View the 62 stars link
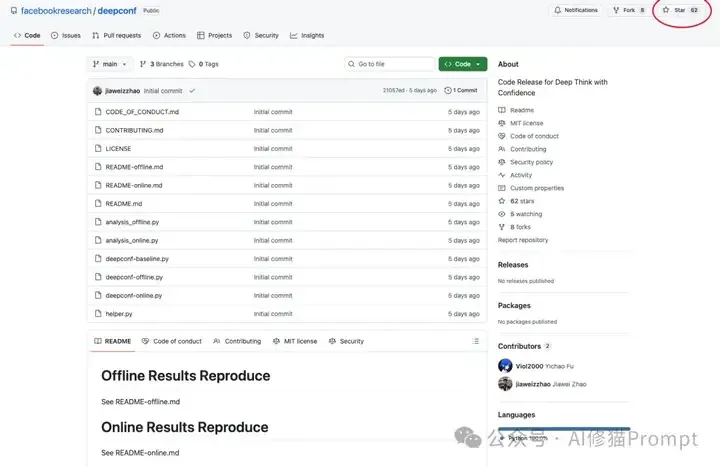Image resolution: width=720 pixels, height=467 pixels. coord(517,201)
